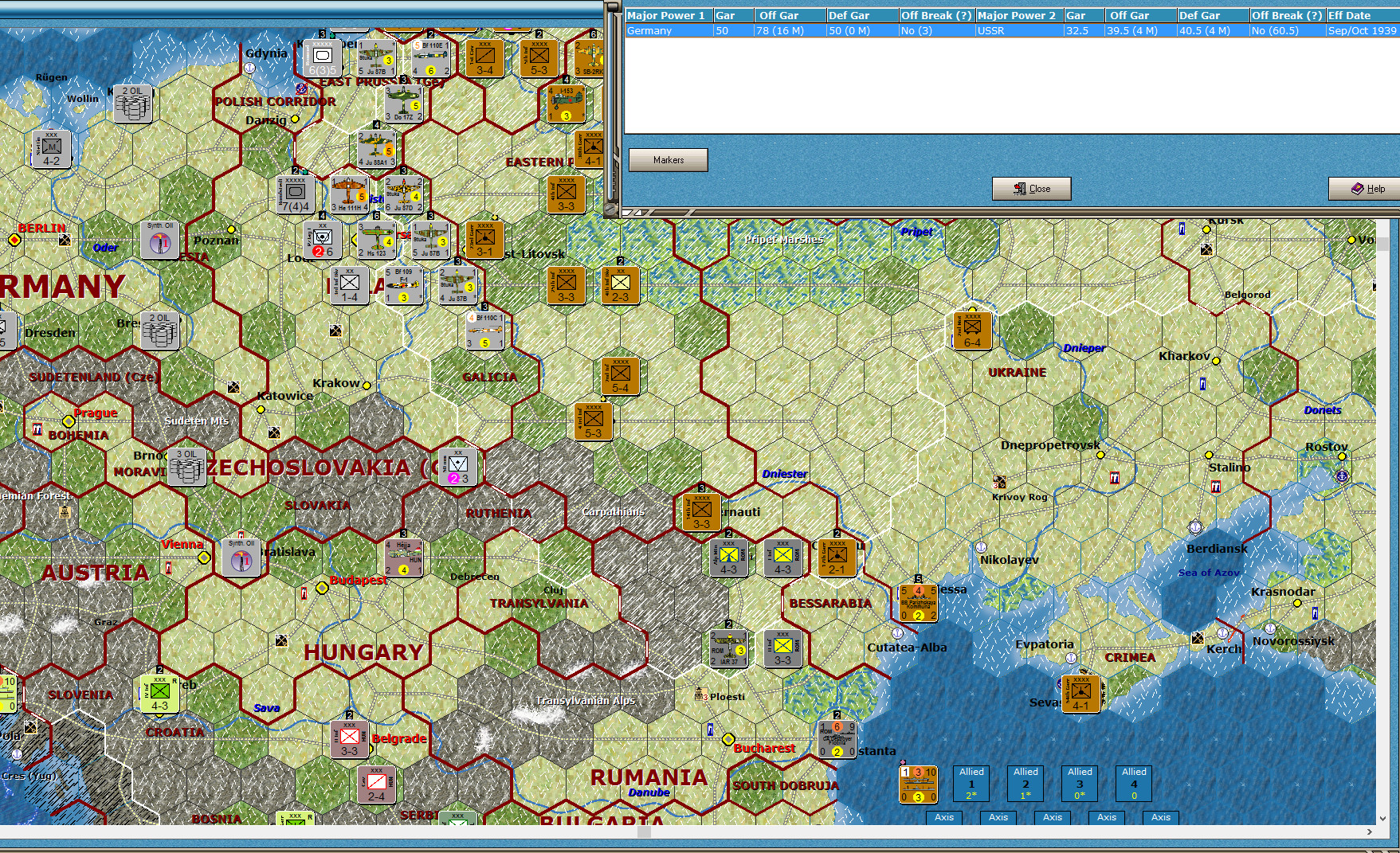Select the Ju 88A1 bomber counter
This screenshot has height=853, width=1400.
click(x=376, y=149)
